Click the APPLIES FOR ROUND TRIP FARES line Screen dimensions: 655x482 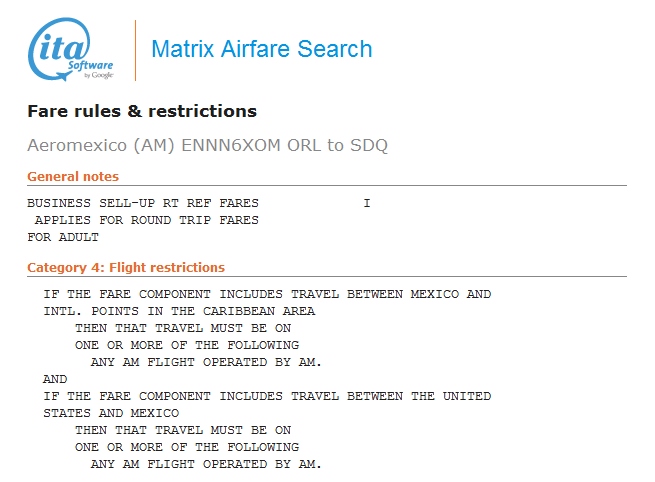pos(147,220)
